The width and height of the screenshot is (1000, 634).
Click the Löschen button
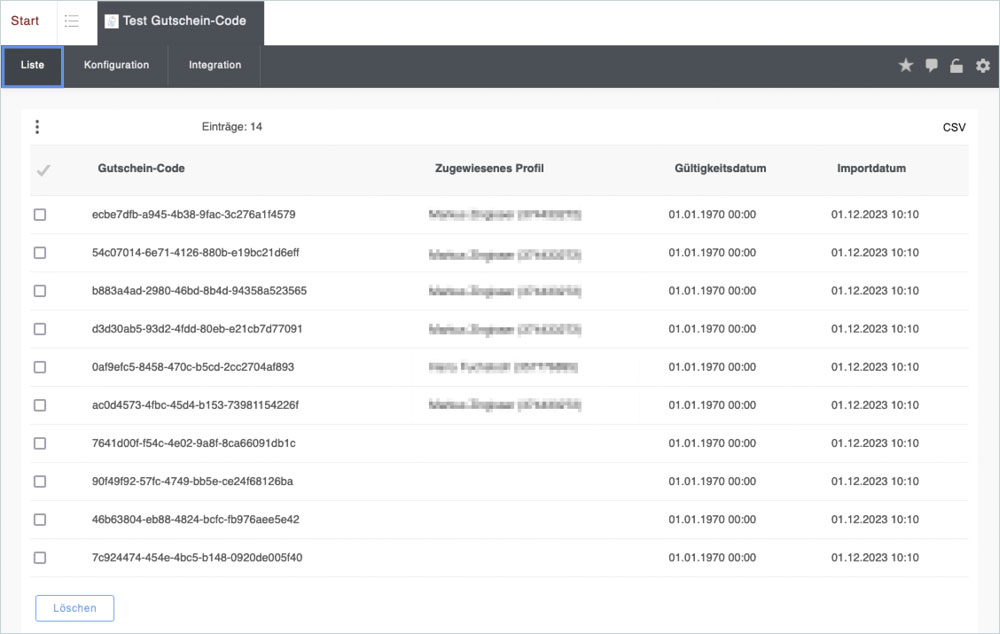point(75,608)
